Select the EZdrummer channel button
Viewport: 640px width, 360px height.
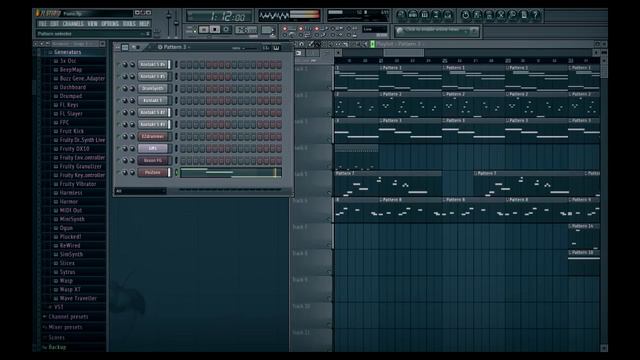(153, 136)
